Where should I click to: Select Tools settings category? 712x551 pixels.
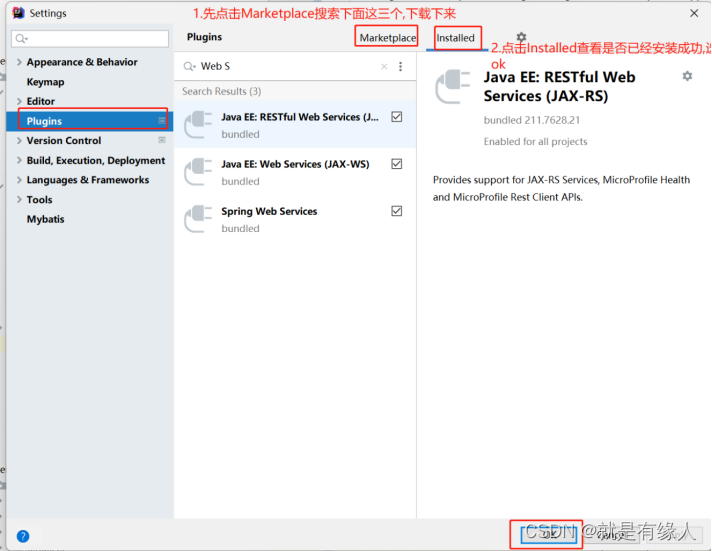click(x=40, y=199)
